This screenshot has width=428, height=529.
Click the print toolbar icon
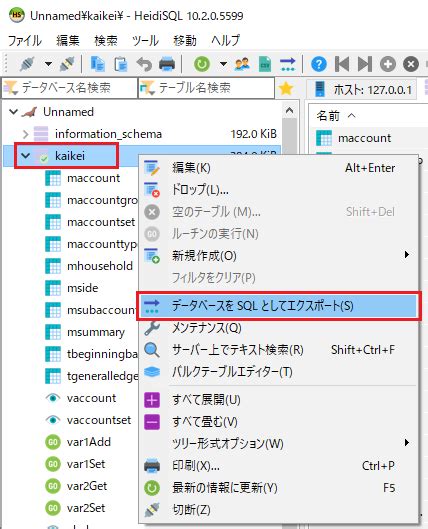pyautogui.click(x=167, y=64)
